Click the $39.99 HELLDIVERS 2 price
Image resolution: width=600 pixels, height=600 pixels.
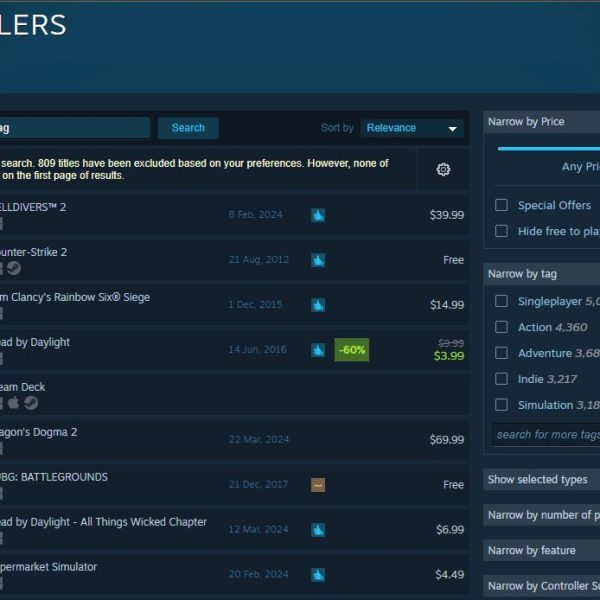(x=447, y=215)
